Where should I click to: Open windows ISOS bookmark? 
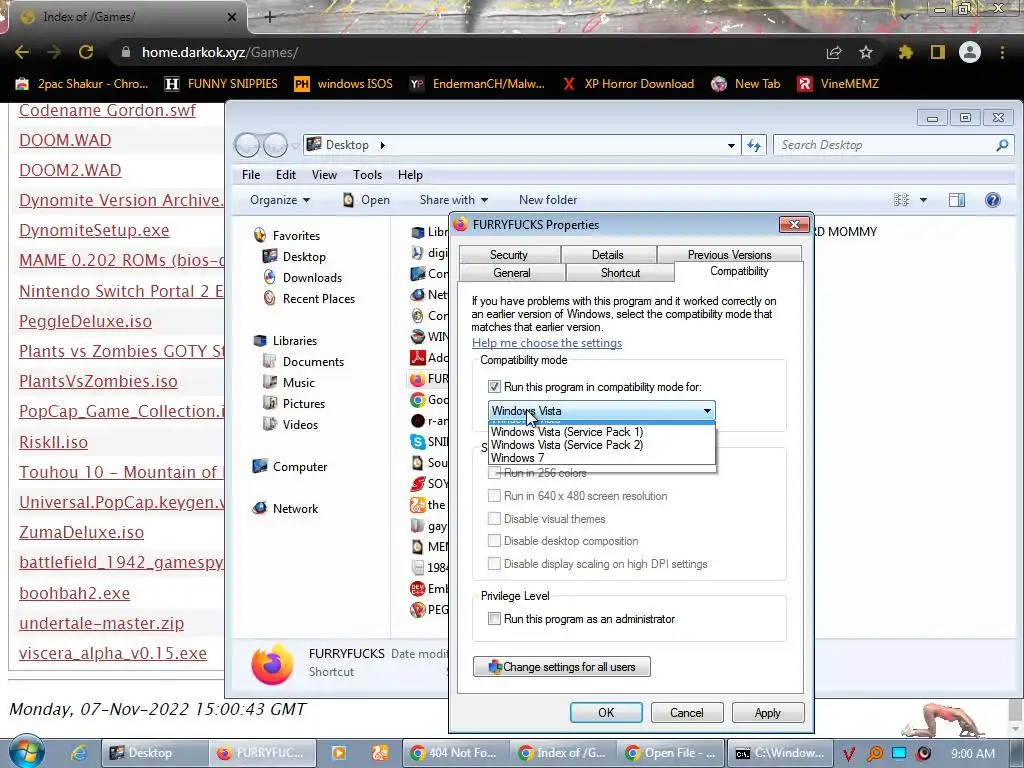(344, 84)
